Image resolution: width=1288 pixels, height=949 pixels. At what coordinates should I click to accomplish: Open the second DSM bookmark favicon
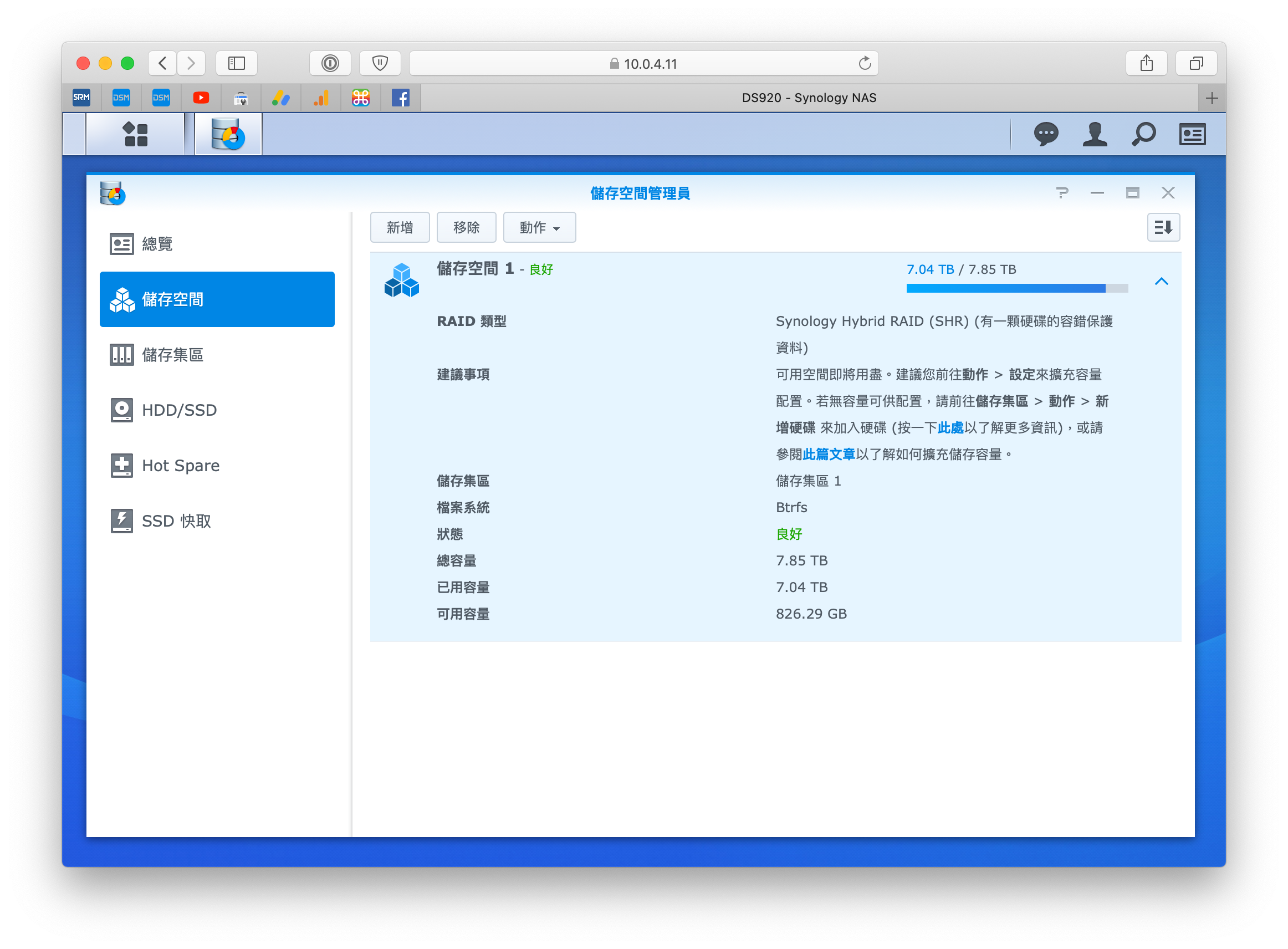(x=161, y=98)
